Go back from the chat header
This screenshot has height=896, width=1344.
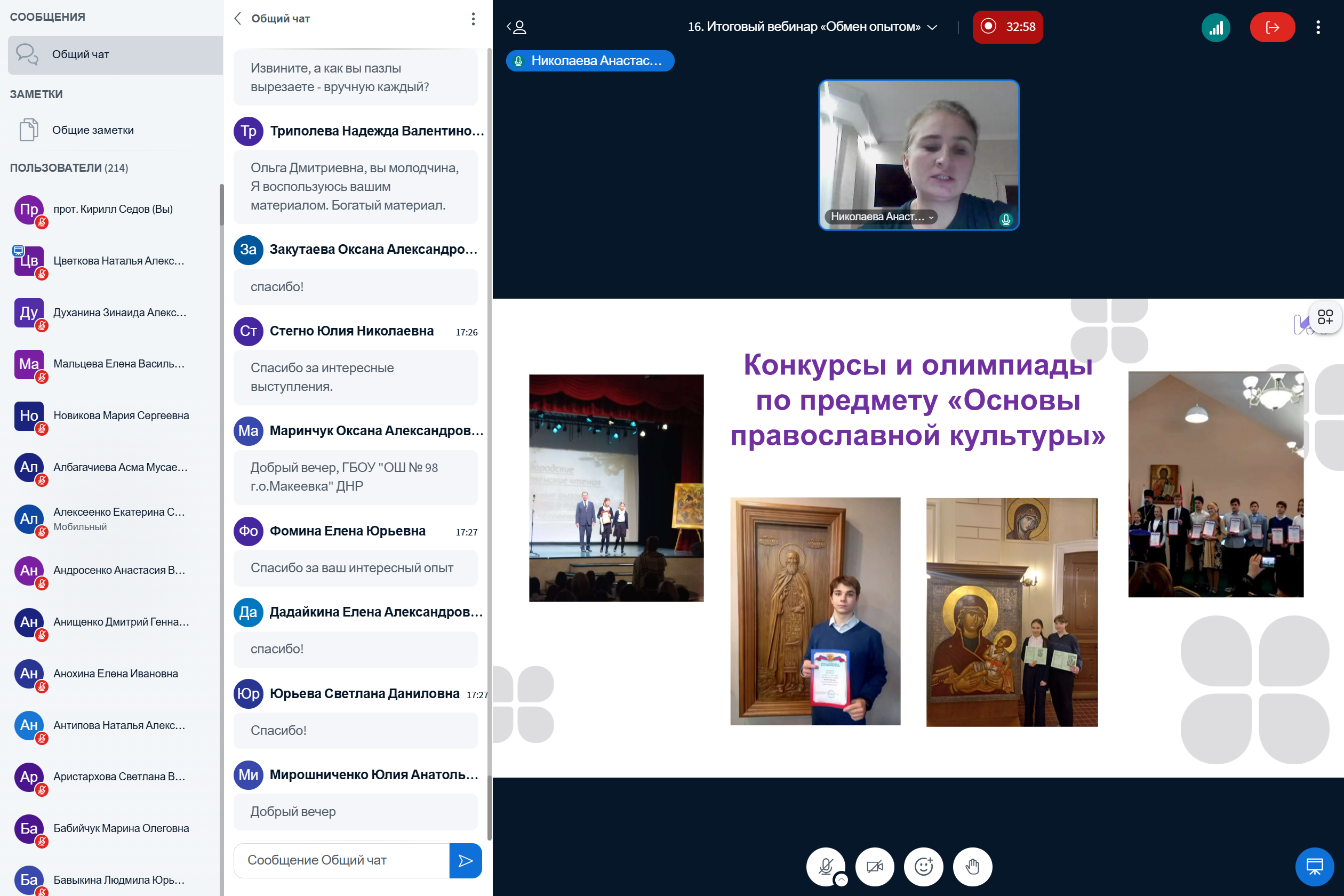pyautogui.click(x=238, y=19)
